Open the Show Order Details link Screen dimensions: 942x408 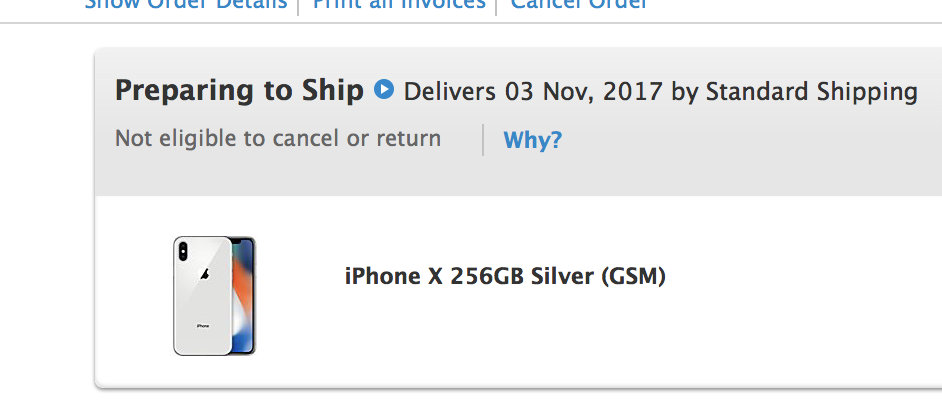(x=185, y=4)
